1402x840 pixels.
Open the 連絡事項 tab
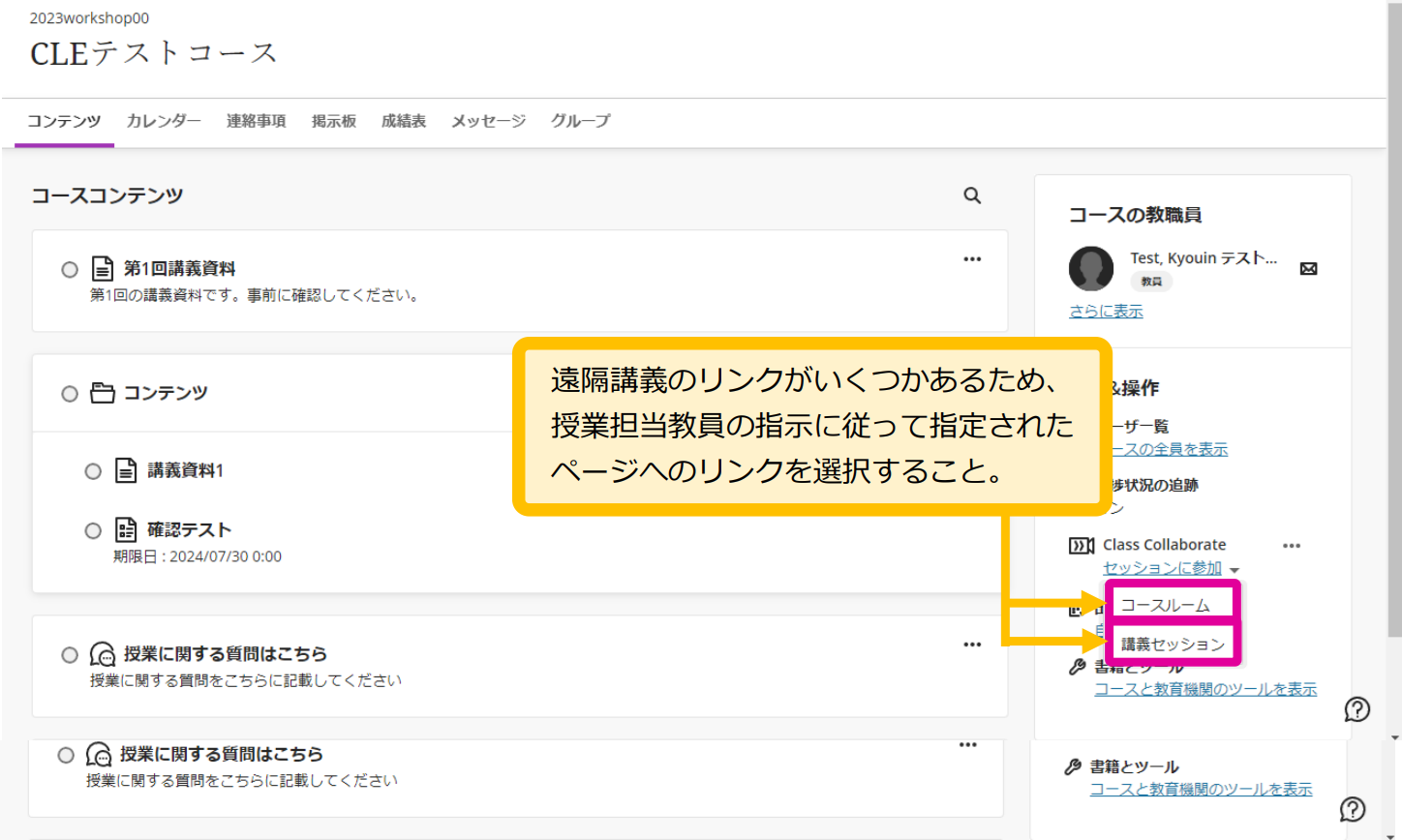tap(257, 121)
